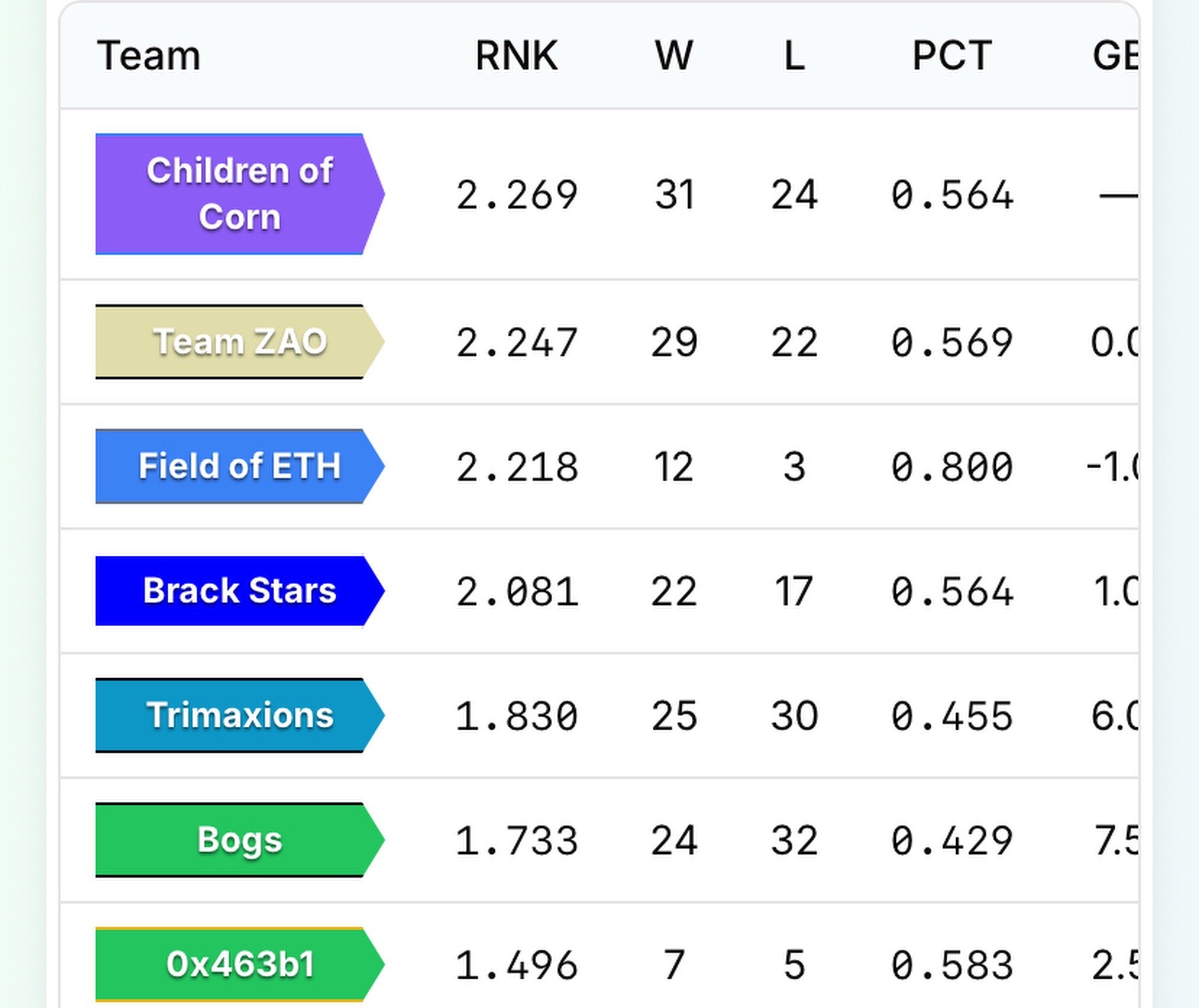Click Trimaxions' 30 losses cell
This screenshot has width=1199, height=1008.
tap(794, 716)
